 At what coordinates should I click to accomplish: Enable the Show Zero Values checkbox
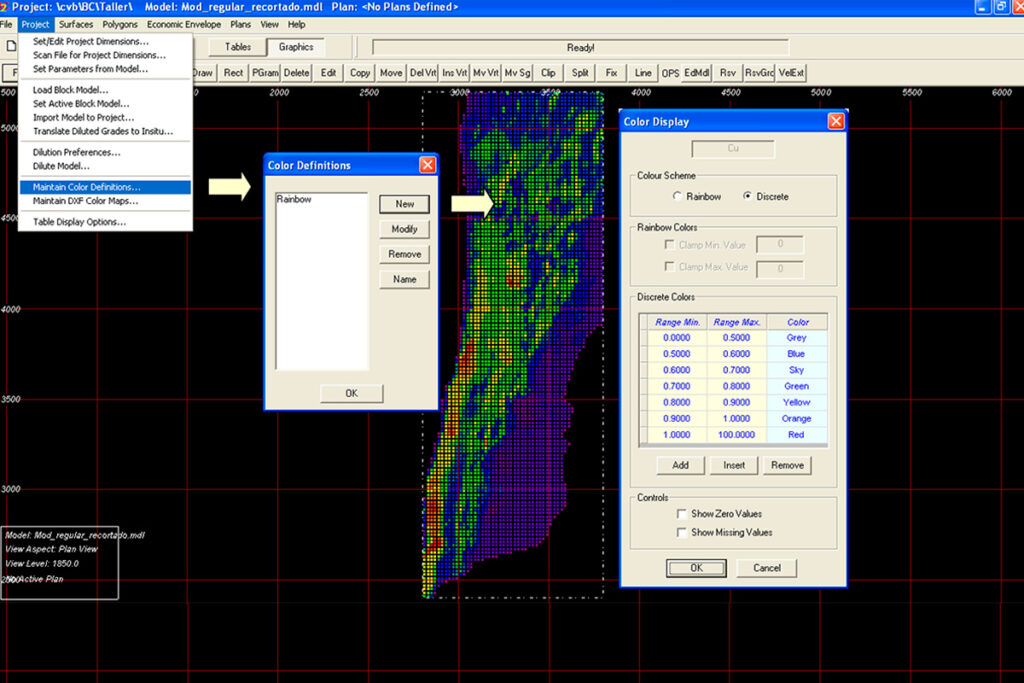(681, 514)
